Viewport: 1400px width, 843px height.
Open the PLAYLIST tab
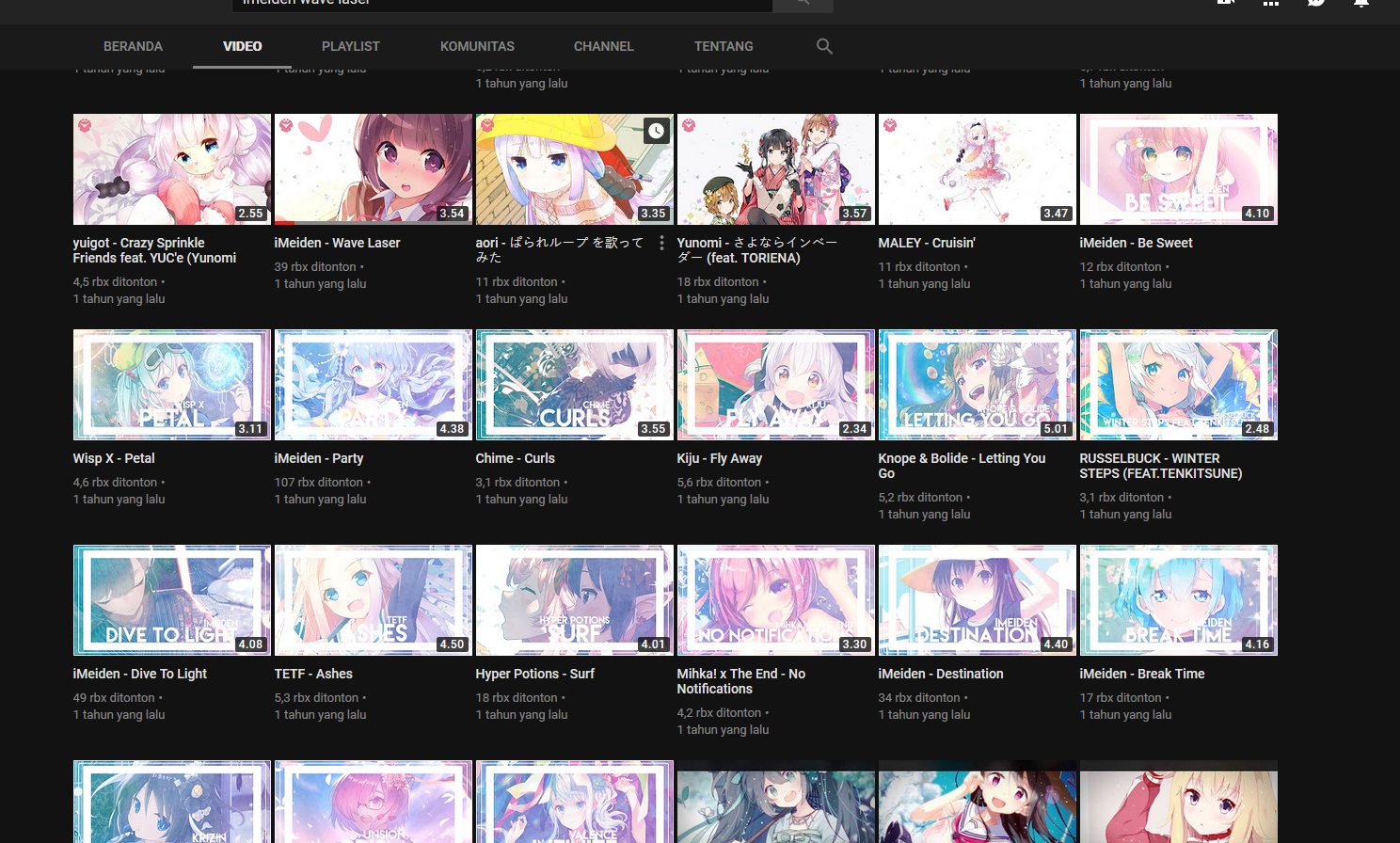coord(351,46)
